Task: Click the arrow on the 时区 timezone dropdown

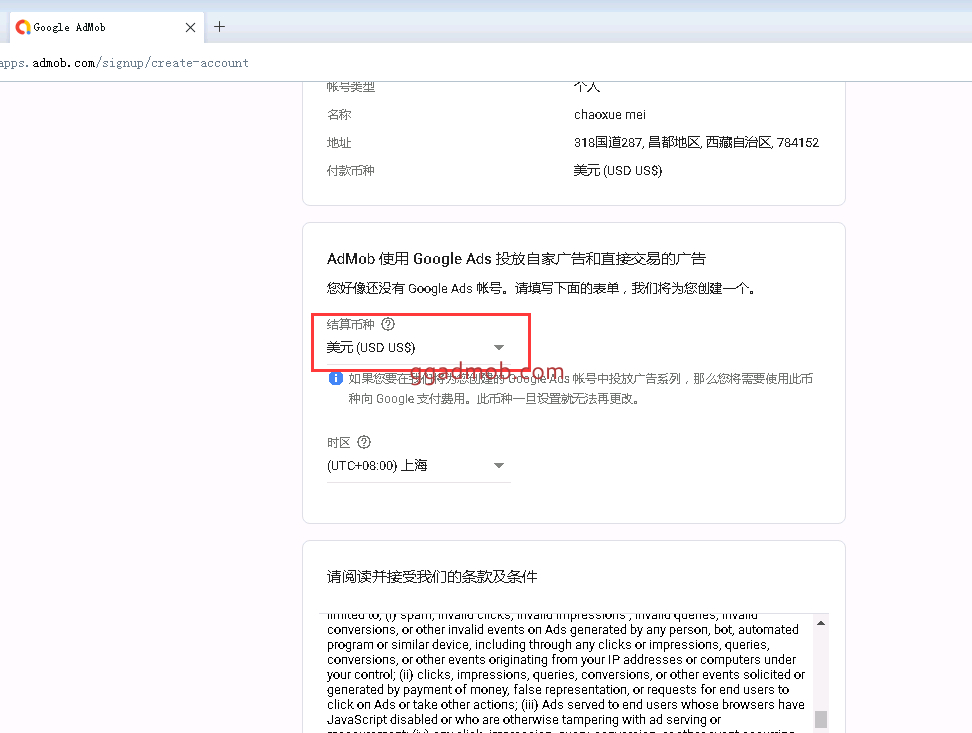Action: pos(499,466)
